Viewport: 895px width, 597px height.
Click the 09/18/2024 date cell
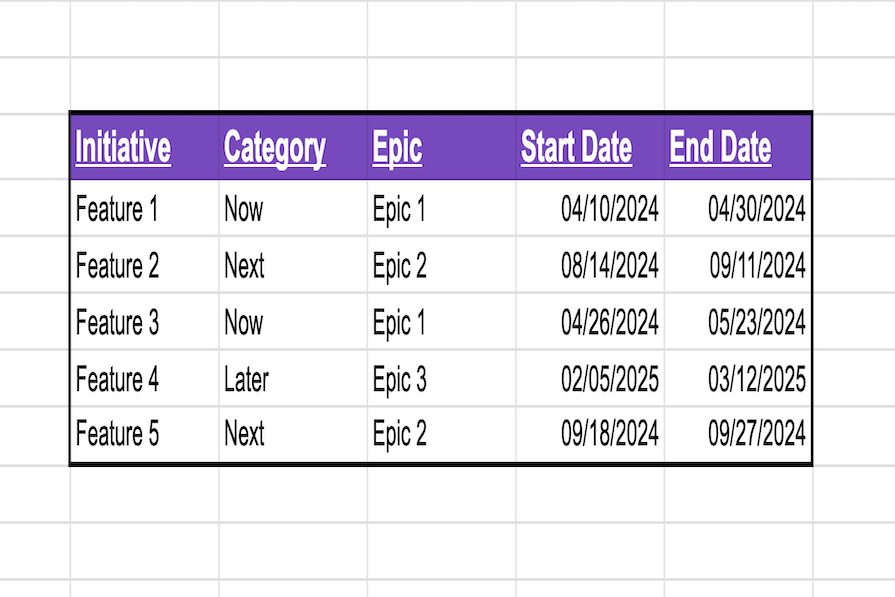tap(609, 434)
